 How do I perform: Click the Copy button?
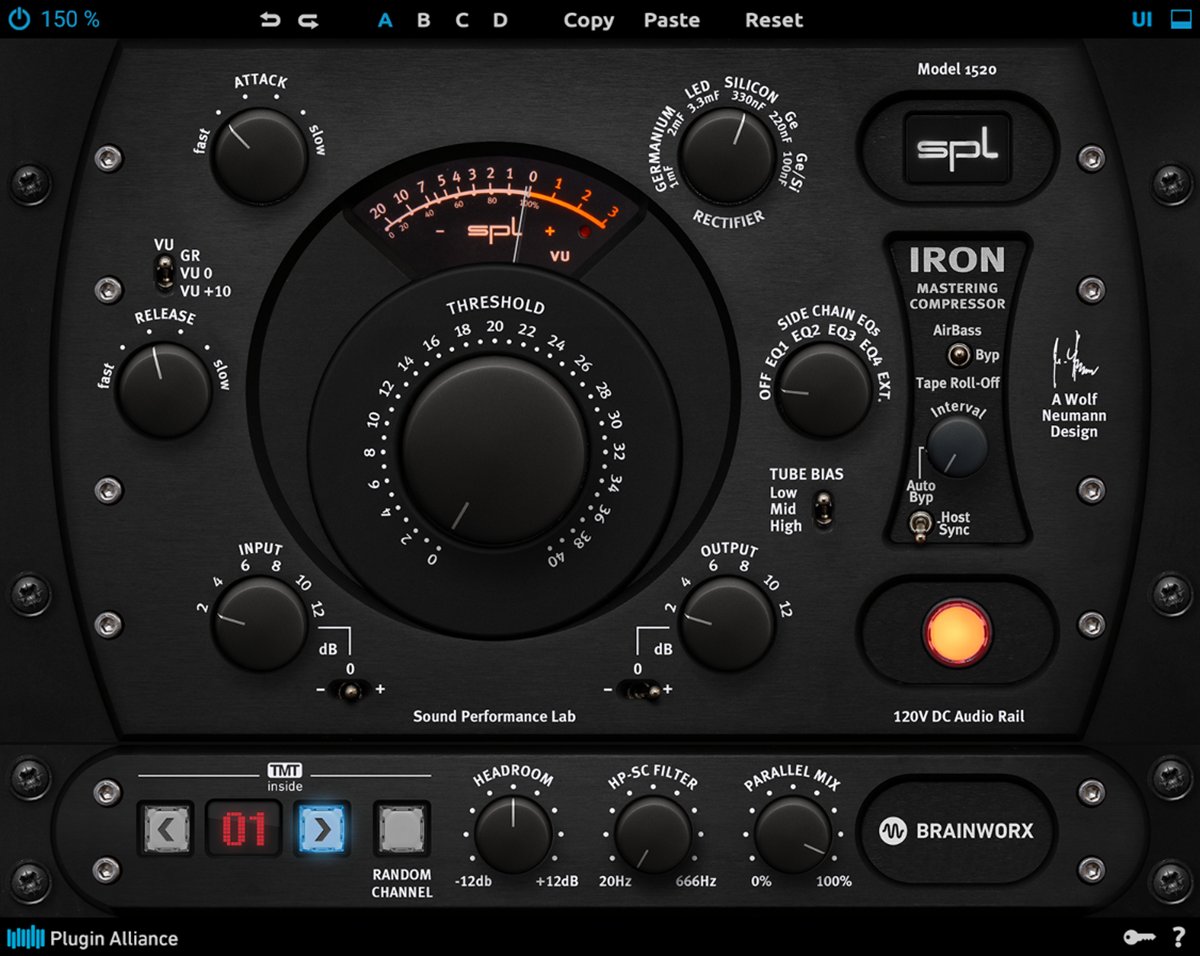pos(588,20)
